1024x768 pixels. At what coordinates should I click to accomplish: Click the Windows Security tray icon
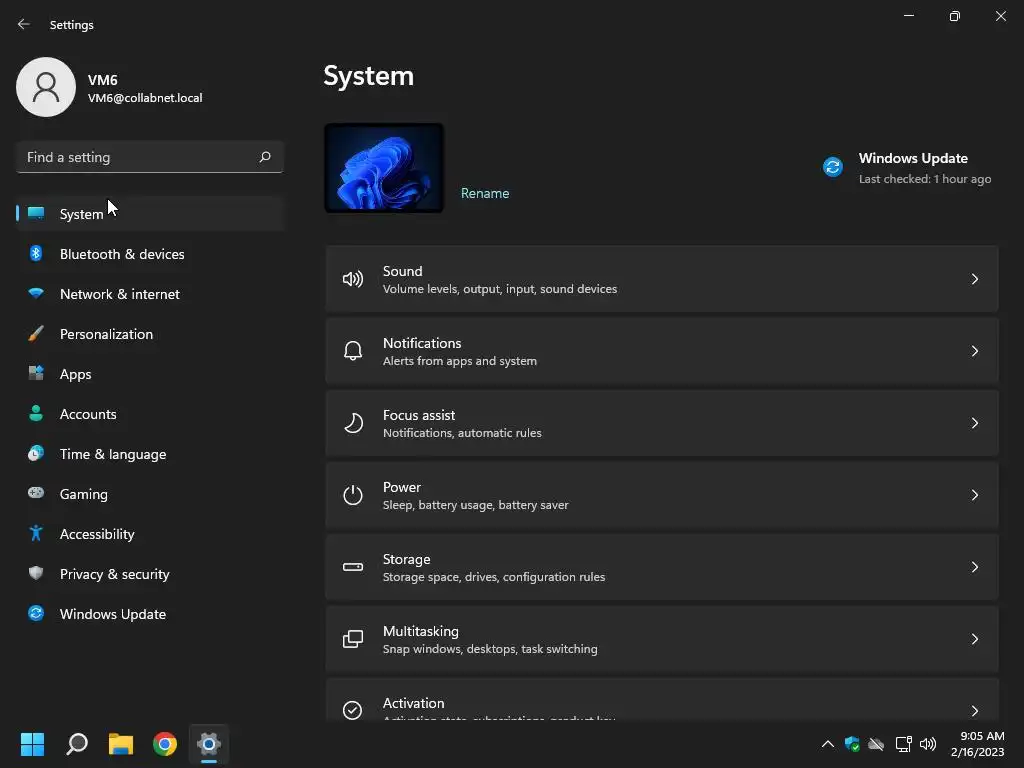click(852, 744)
